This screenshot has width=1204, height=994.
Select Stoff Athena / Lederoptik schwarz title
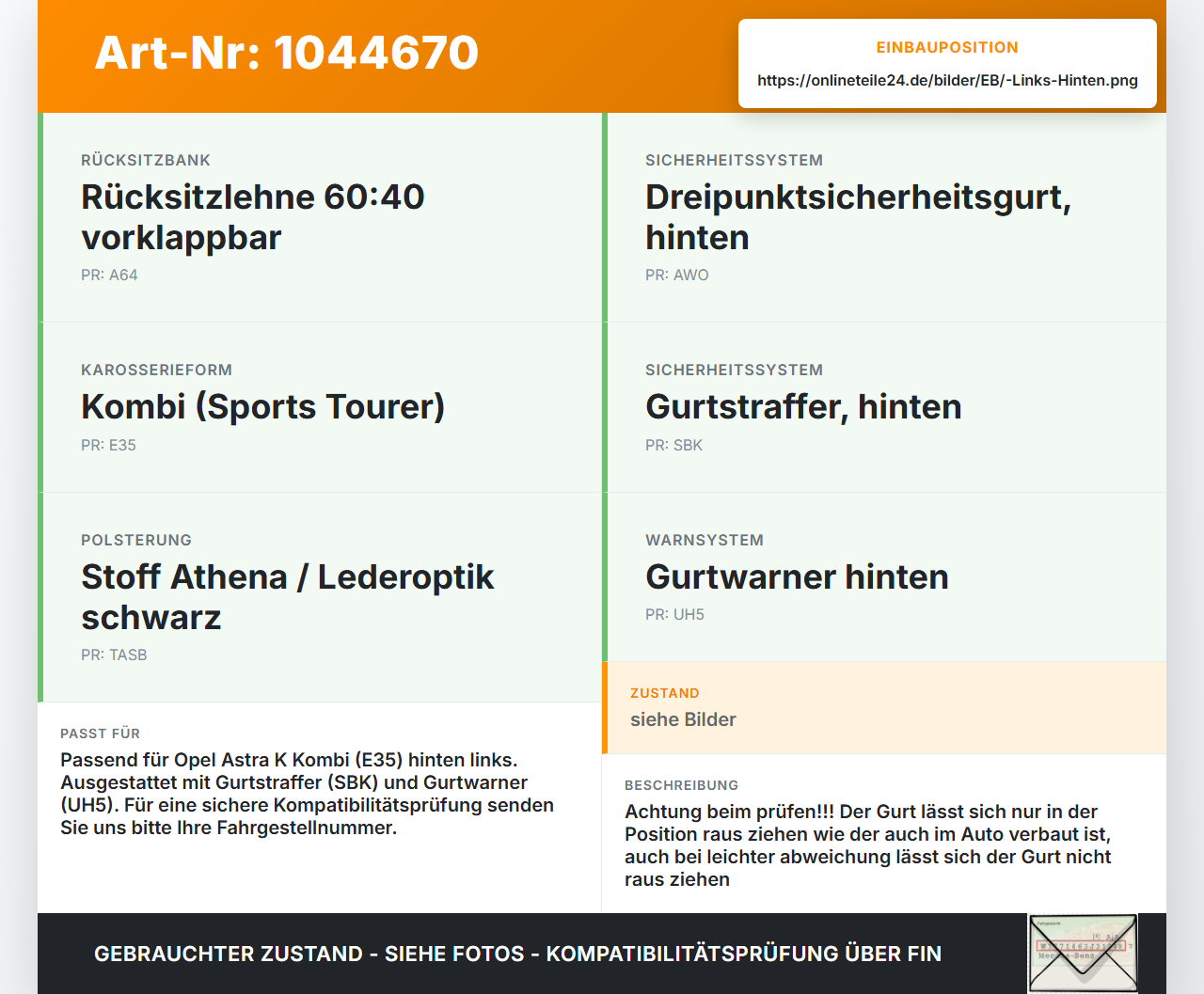point(288,596)
